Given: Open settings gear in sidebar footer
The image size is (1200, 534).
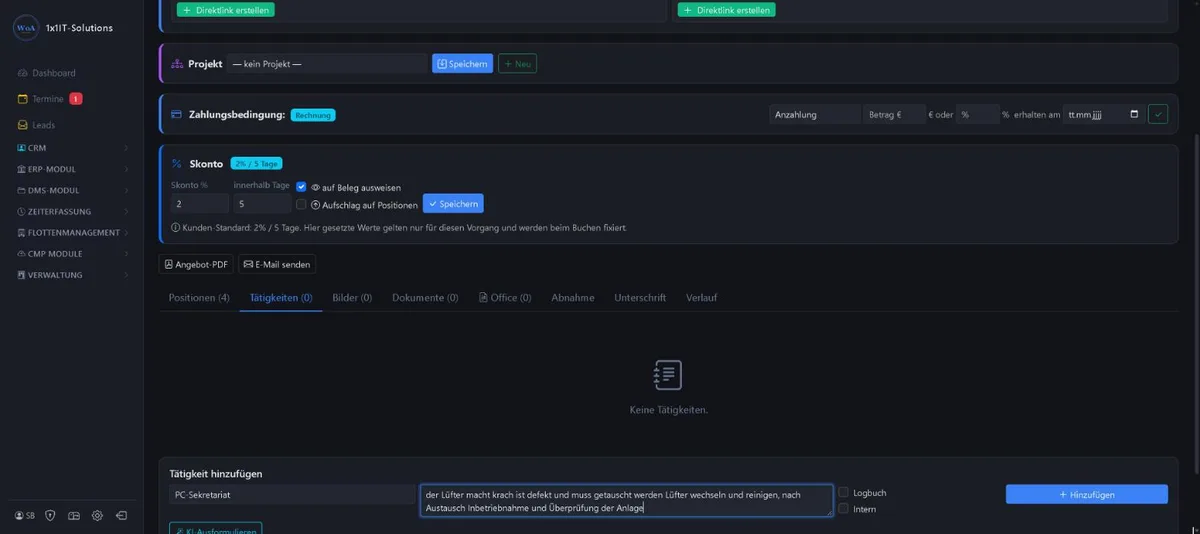Looking at the screenshot, I should point(97,516).
